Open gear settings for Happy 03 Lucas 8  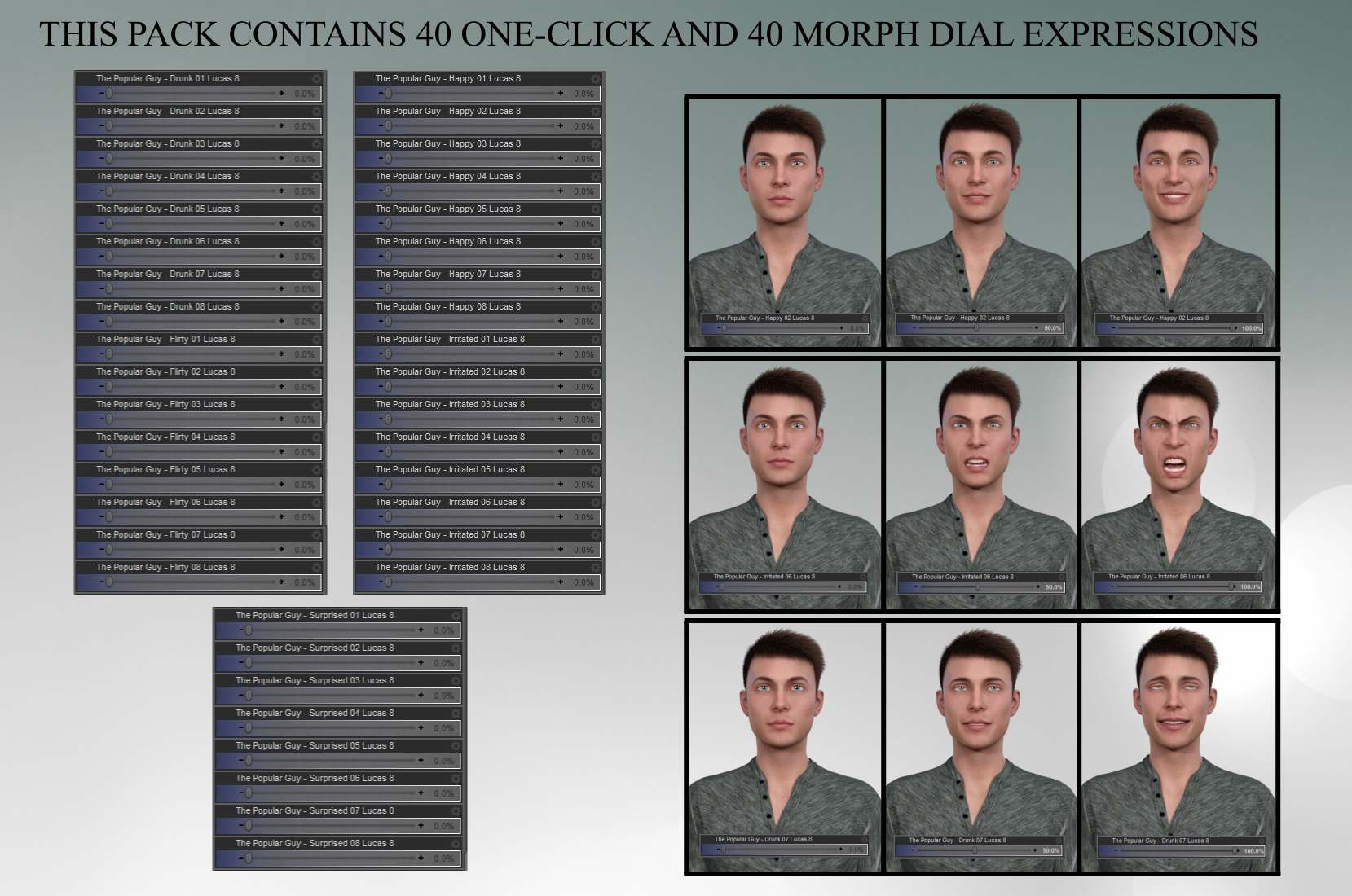click(596, 144)
